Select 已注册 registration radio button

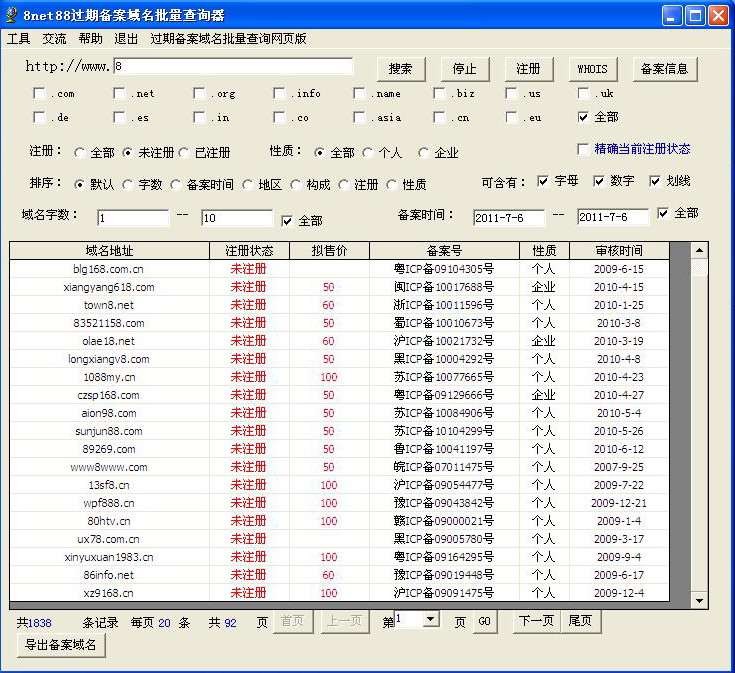tap(184, 153)
